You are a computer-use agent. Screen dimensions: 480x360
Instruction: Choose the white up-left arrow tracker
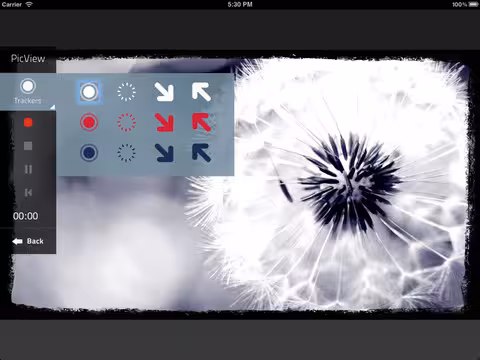point(202,92)
